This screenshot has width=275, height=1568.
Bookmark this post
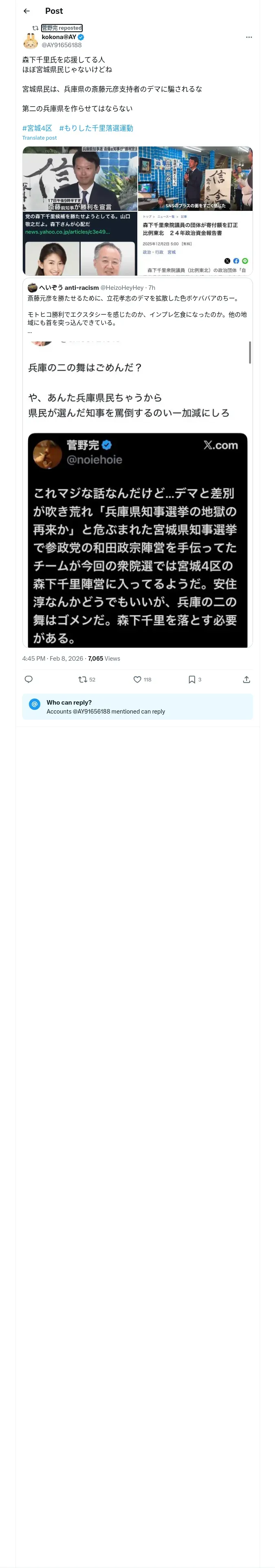(191, 679)
